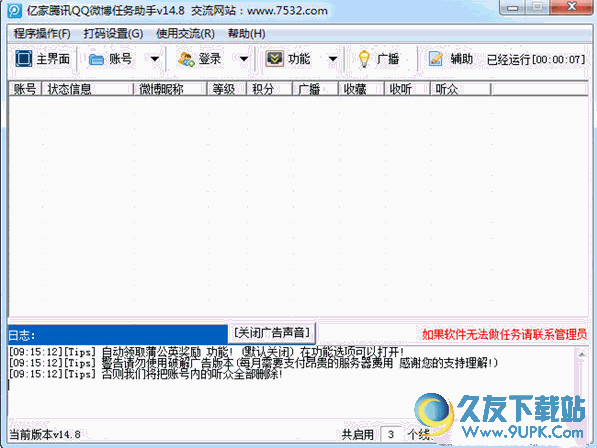This screenshot has width=597, height=448.
Task: Click the 主界面 toolbar label
Action: pos(53,59)
